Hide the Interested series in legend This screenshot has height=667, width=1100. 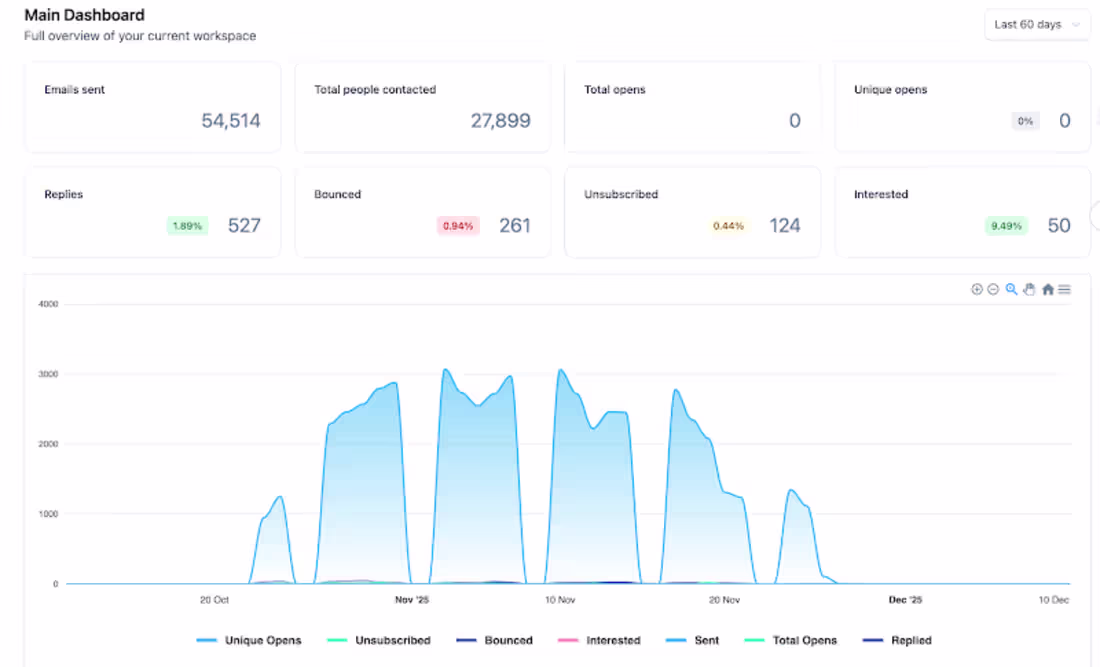(x=599, y=640)
